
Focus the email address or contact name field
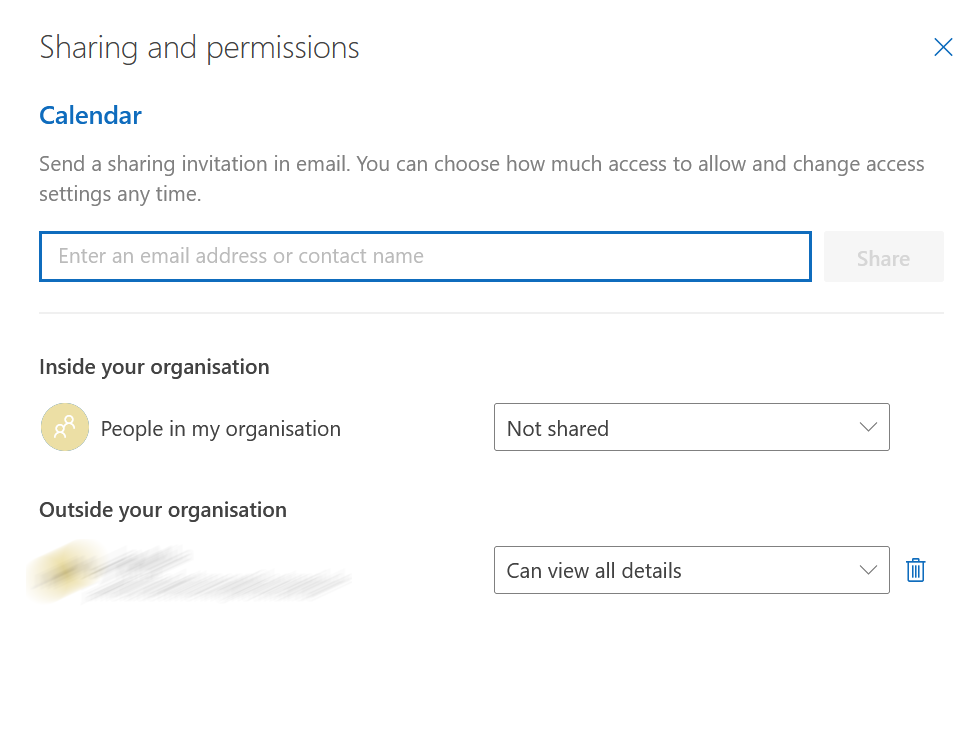coord(424,257)
